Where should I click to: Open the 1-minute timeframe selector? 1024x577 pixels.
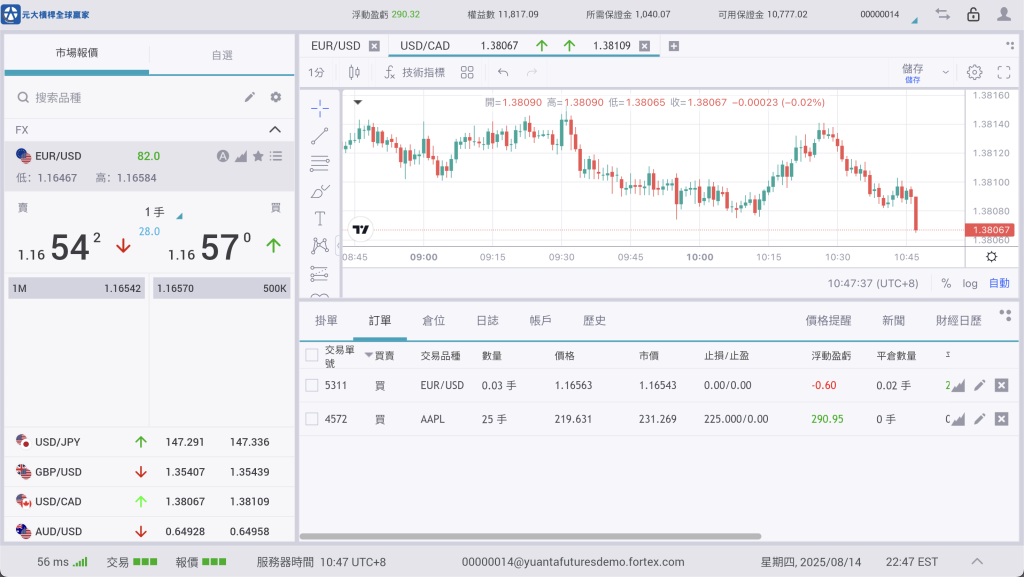pyautogui.click(x=316, y=72)
